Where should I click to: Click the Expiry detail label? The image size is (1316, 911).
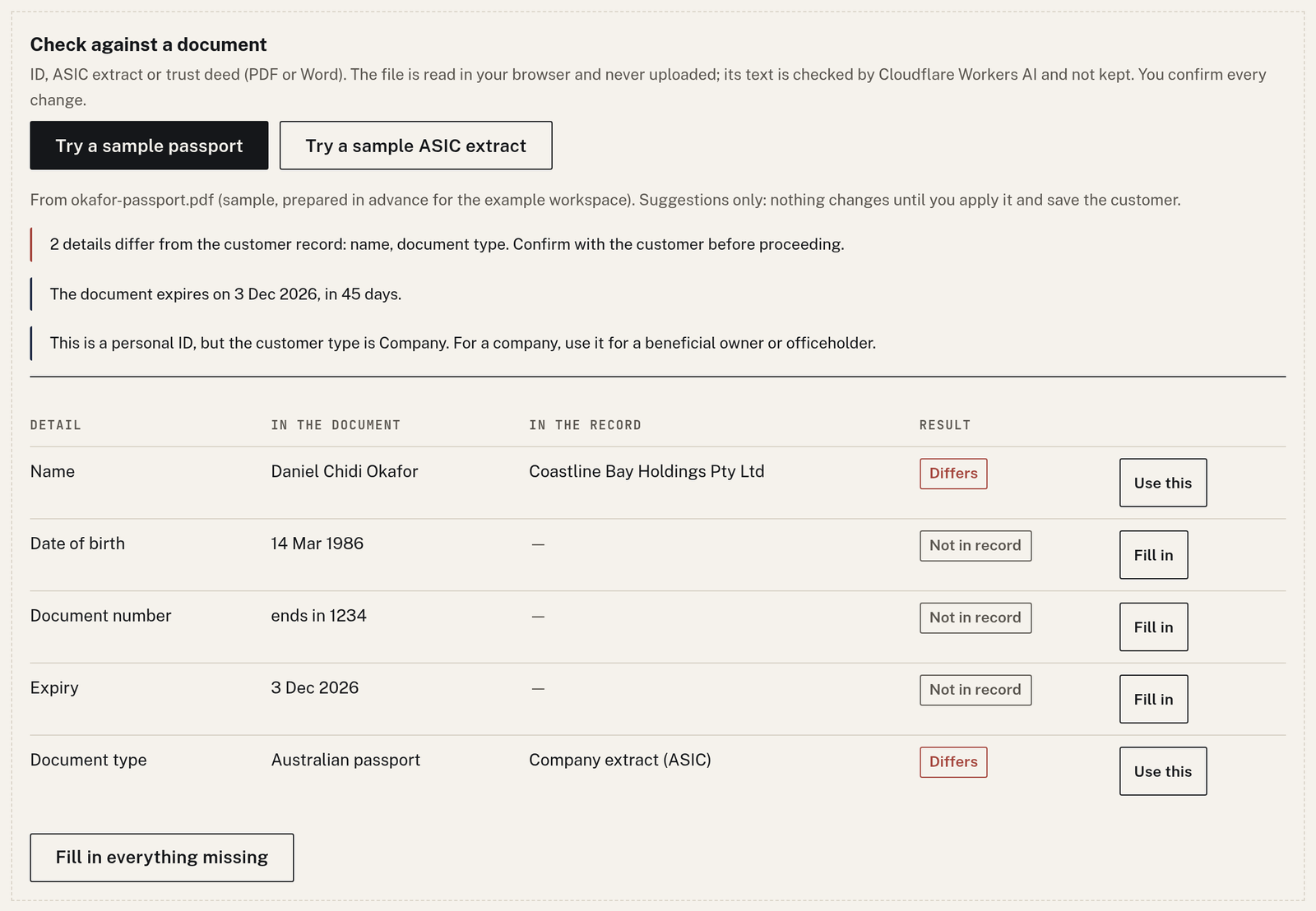[x=54, y=688]
